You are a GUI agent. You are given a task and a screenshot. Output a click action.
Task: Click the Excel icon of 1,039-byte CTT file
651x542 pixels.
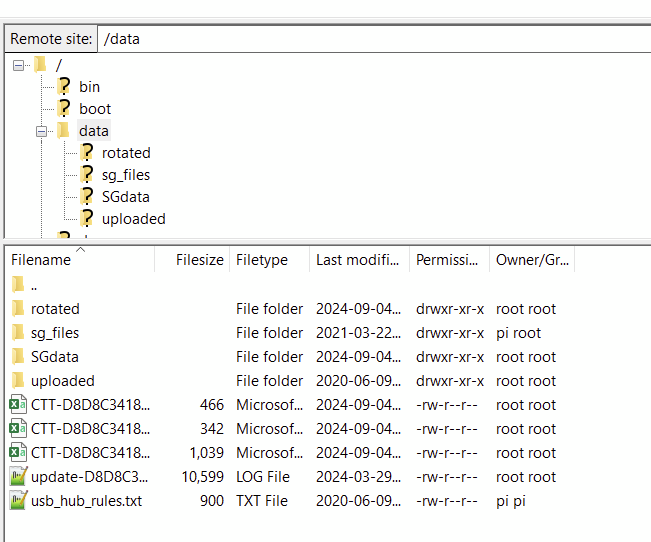pos(17,453)
